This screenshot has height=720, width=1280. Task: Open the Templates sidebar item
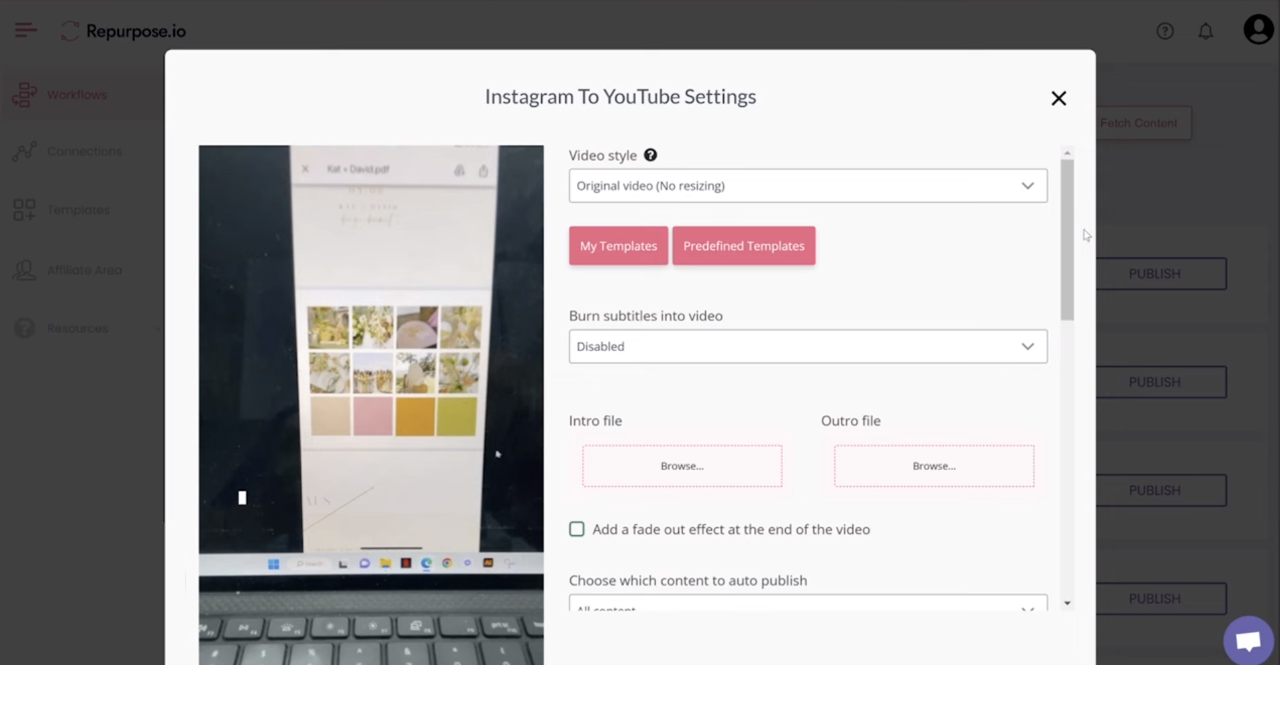(78, 210)
